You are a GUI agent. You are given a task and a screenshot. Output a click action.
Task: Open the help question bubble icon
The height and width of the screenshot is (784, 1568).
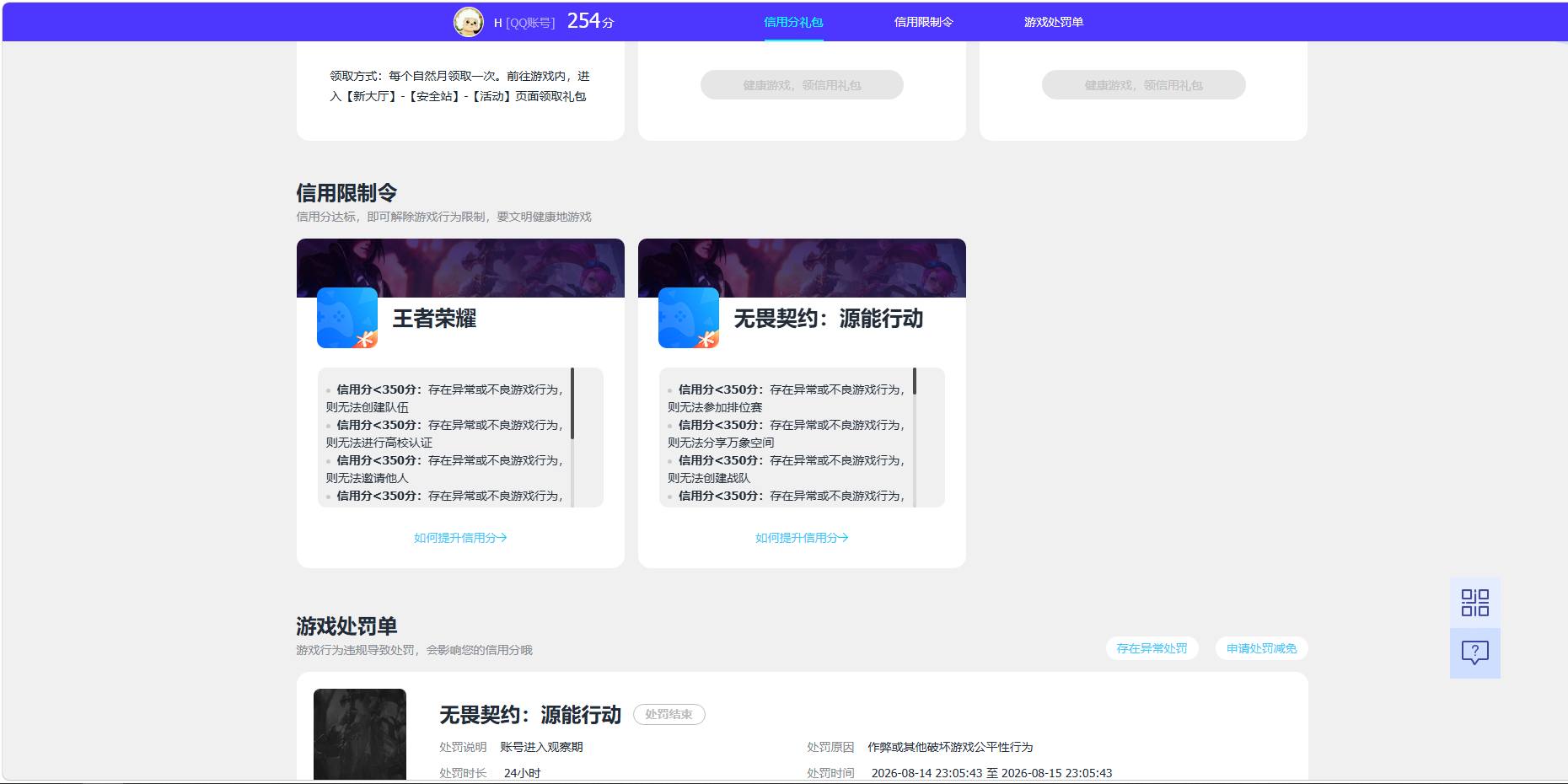(1474, 653)
